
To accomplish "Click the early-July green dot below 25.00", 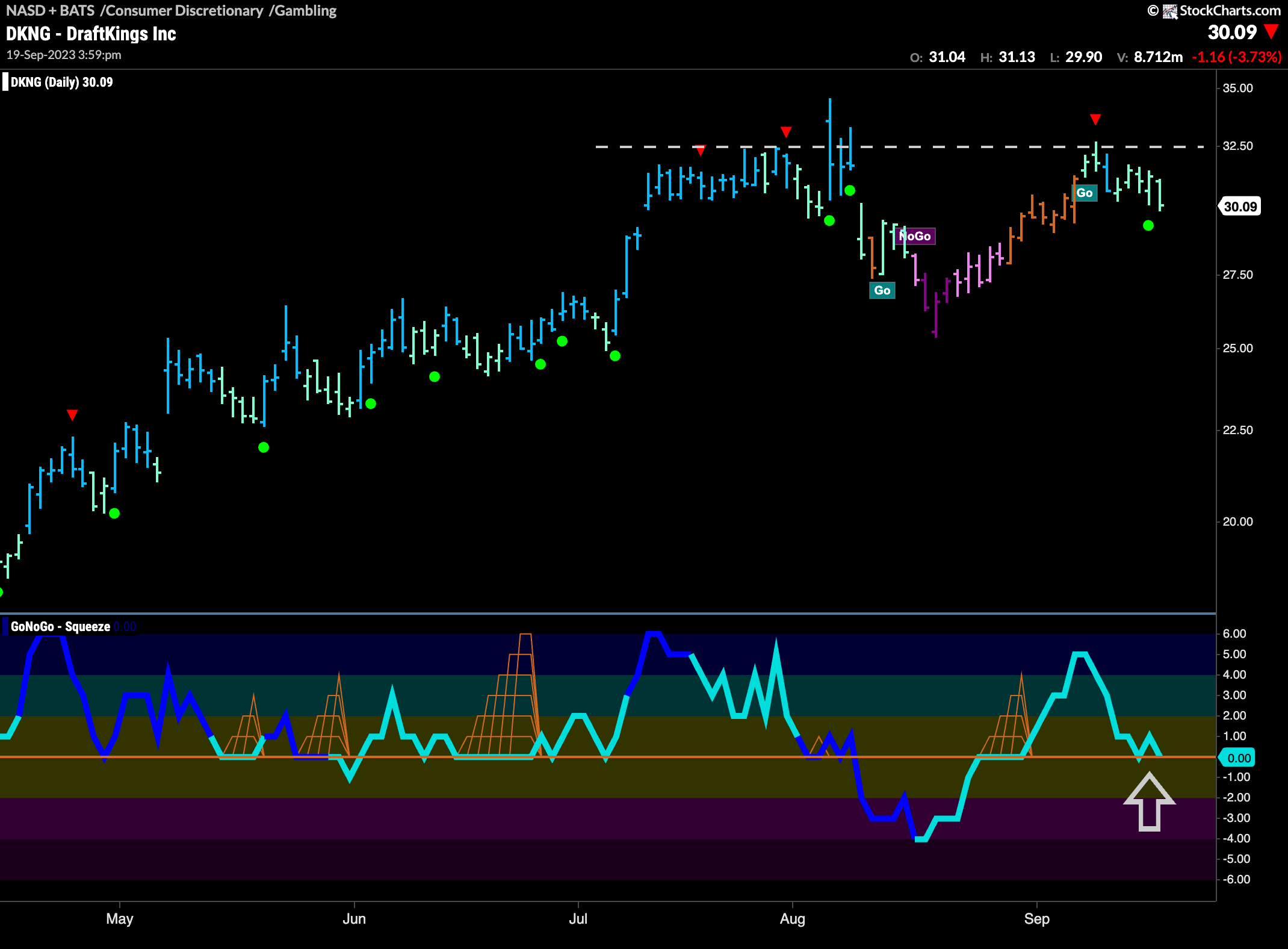I will tap(615, 356).
